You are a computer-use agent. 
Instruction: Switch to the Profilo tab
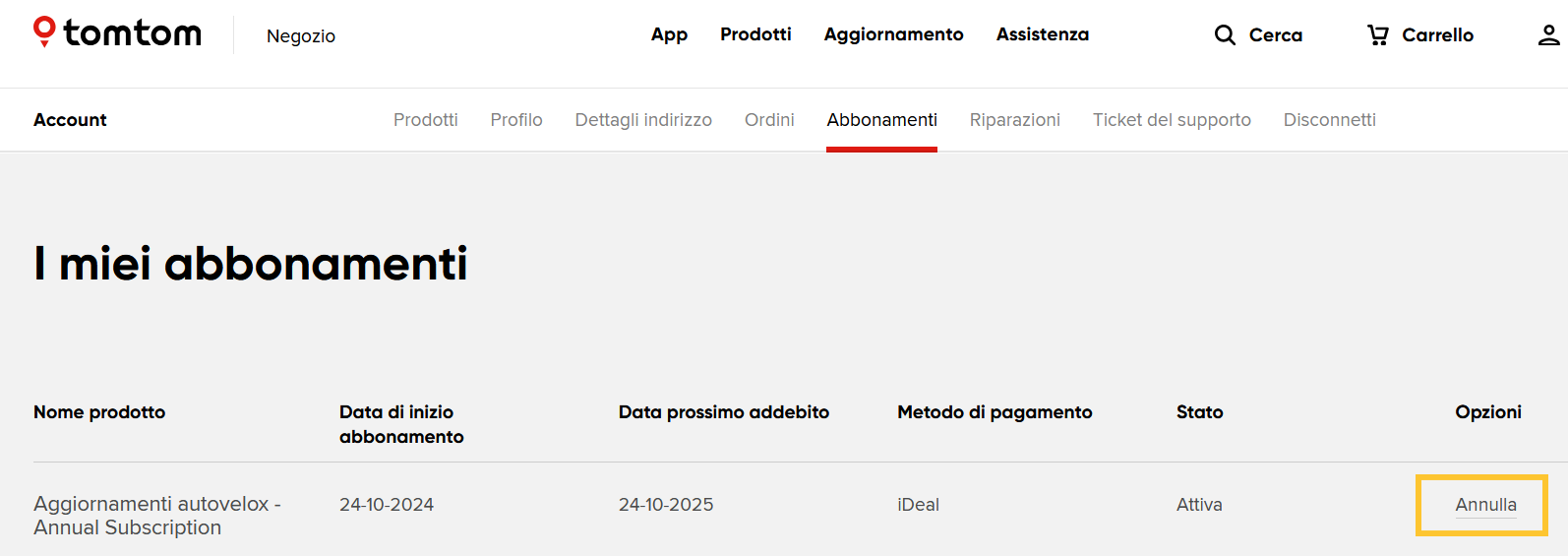[516, 120]
